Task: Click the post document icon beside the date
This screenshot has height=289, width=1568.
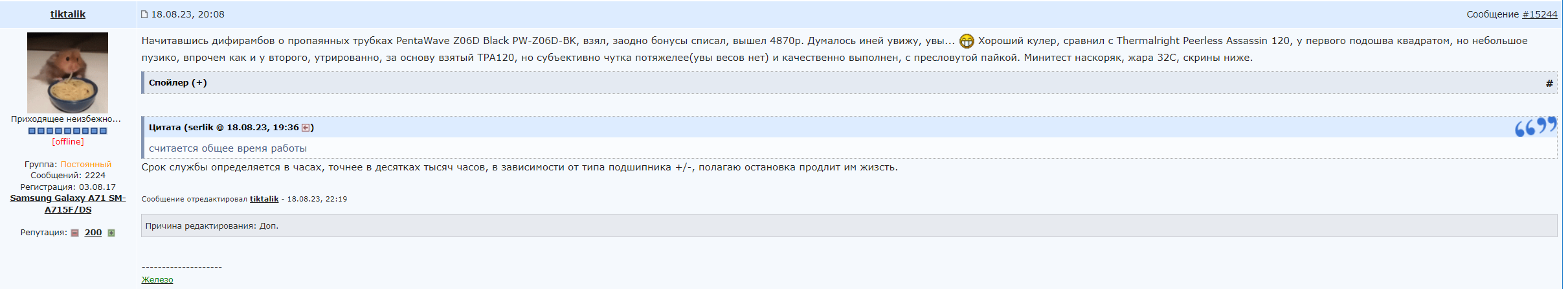Action: click(144, 14)
